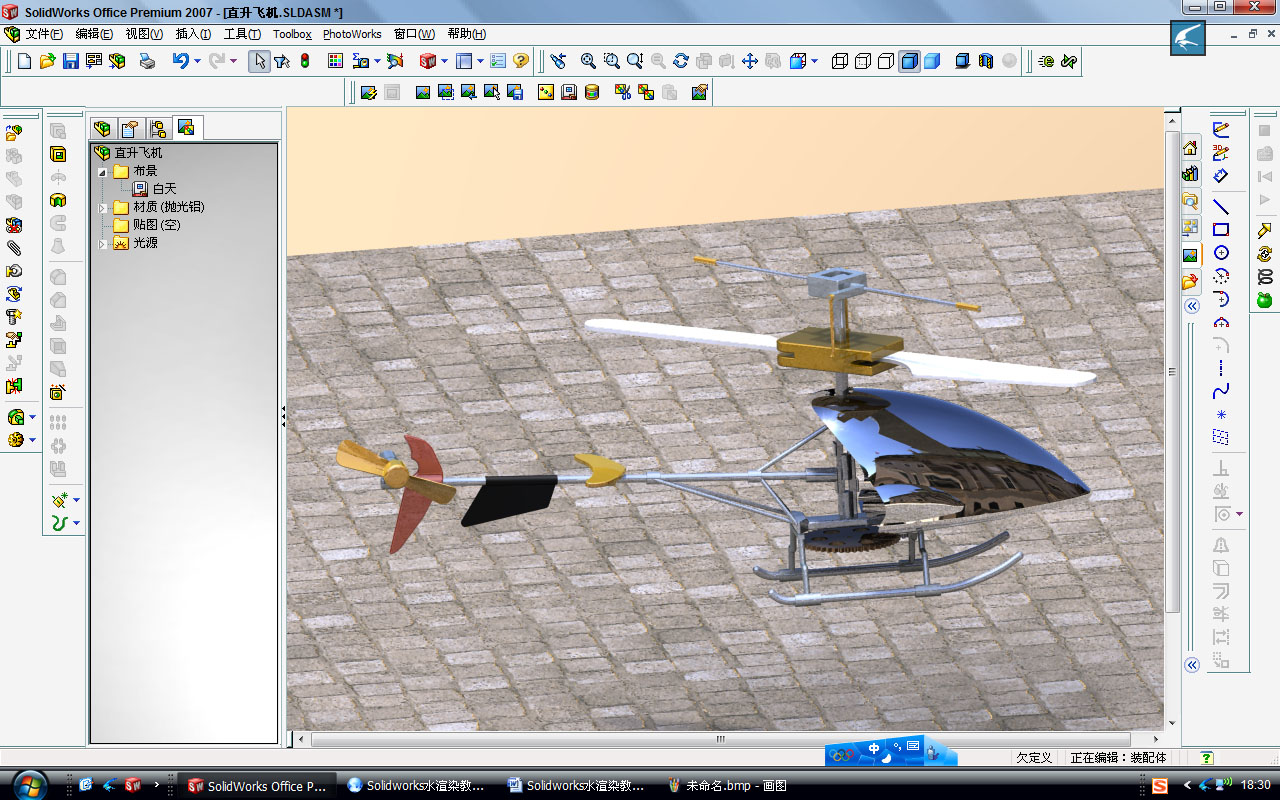1280x800 pixels.
Task: Click the PhotoWorks Render Area icon
Action: 446,92
